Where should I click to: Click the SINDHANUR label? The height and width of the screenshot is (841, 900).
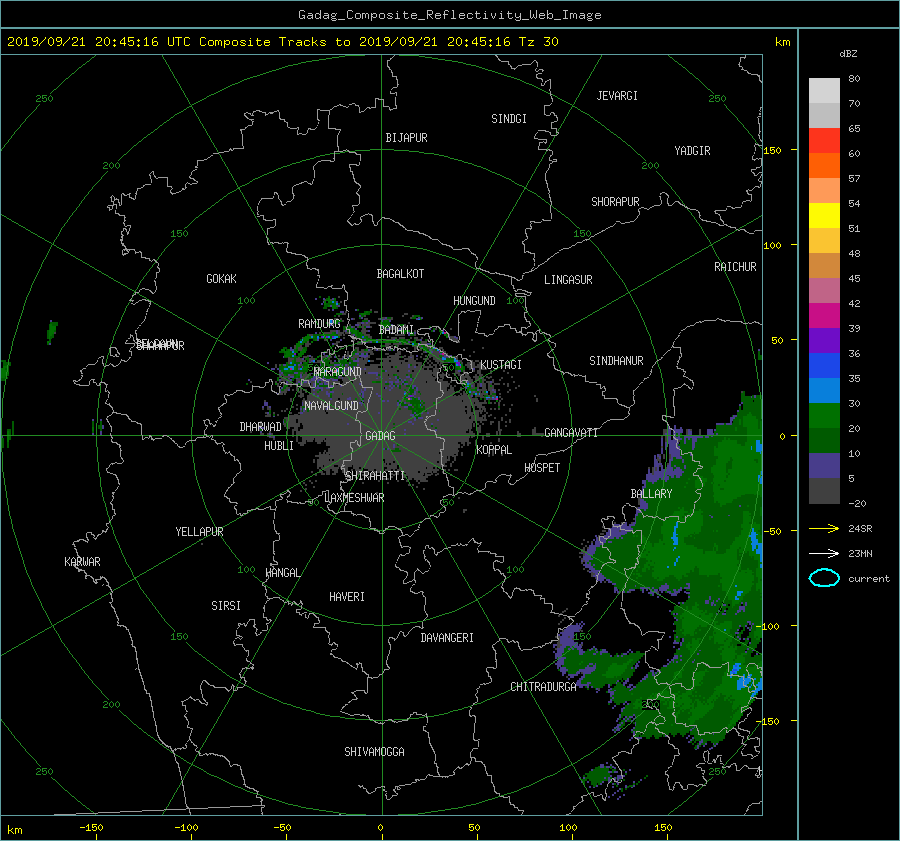click(616, 361)
